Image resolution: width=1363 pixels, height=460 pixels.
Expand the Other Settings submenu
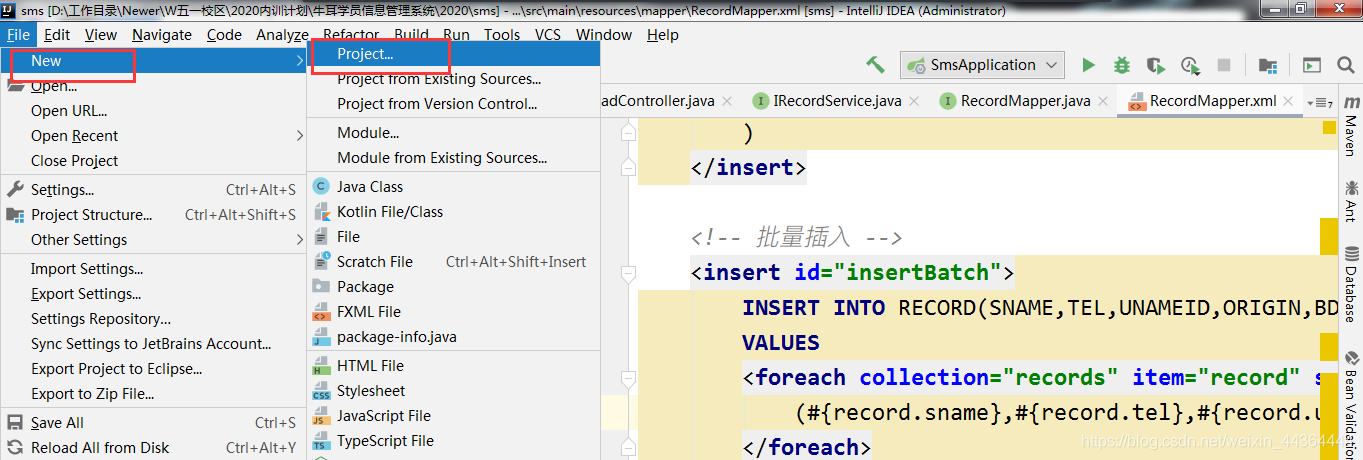pos(154,240)
